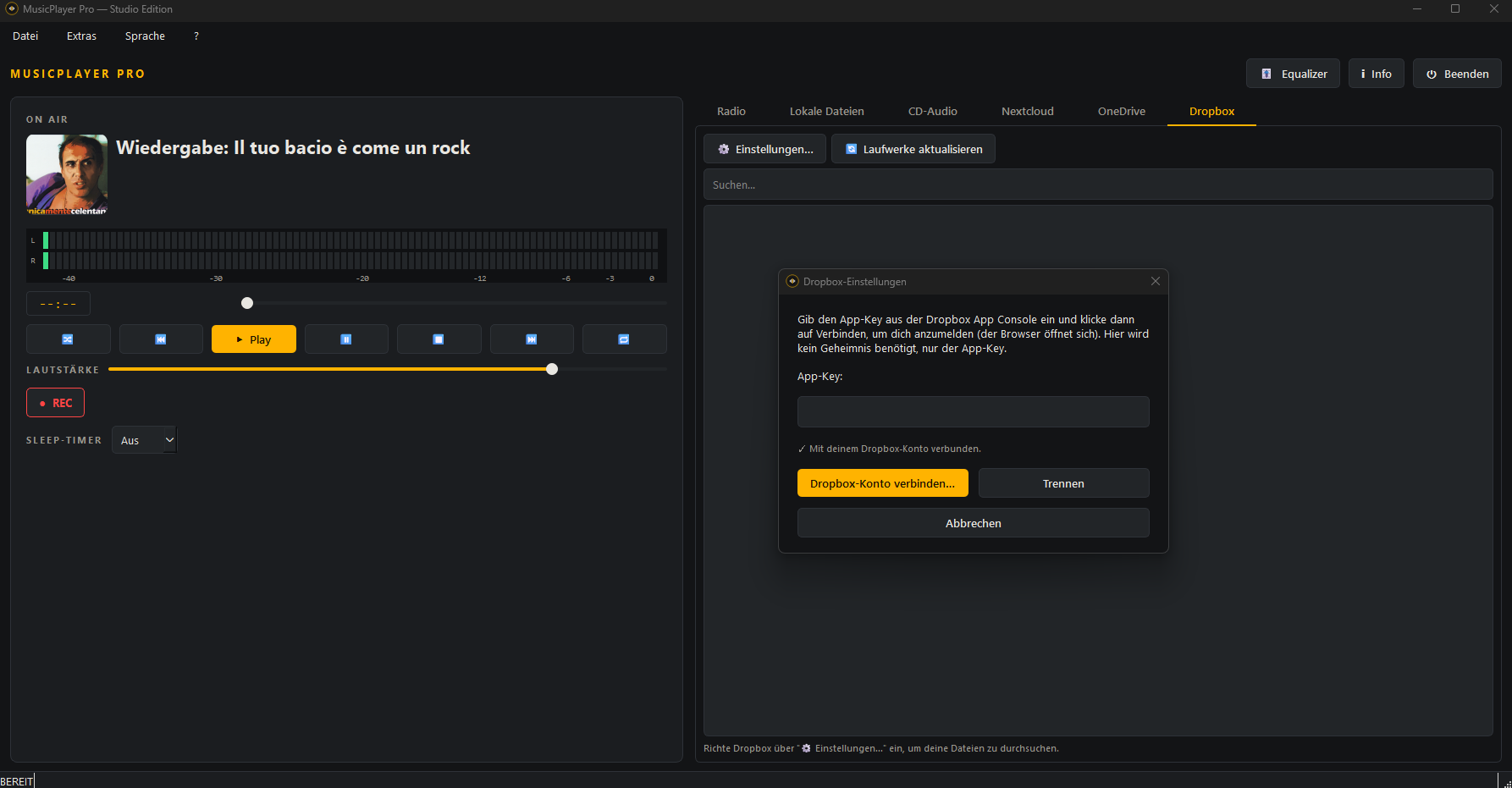The image size is (1512, 788).
Task: Quit the app with Beenden
Action: 1457,74
